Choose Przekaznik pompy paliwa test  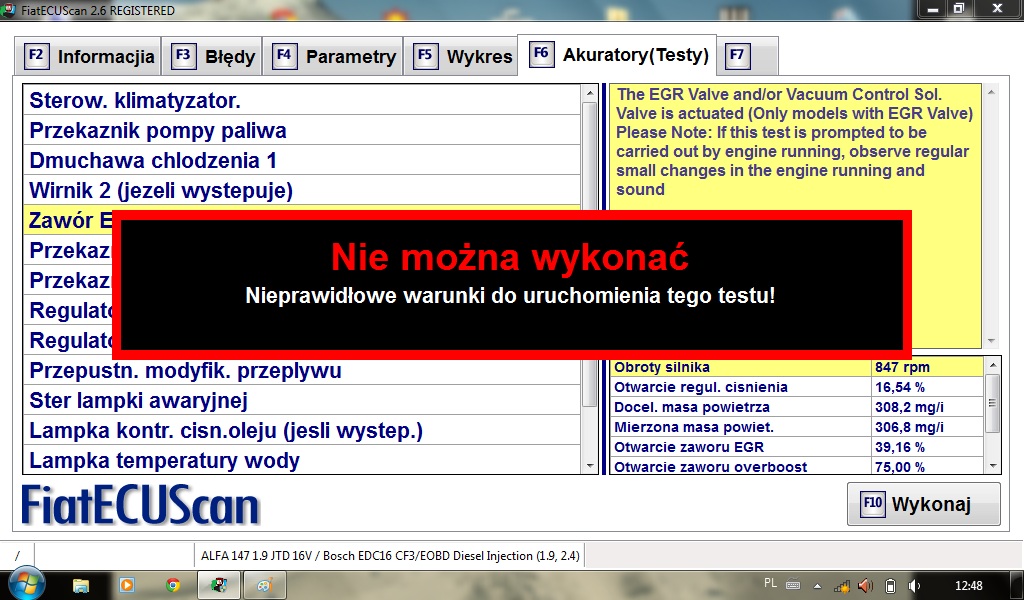[x=302, y=131]
